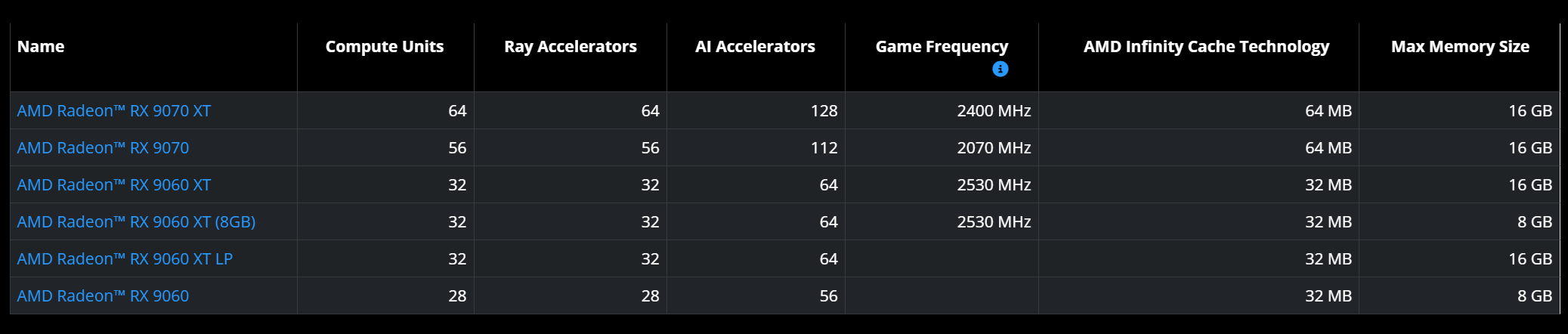Viewport: 1568px width, 334px height.
Task: Click the 112 AI Accelerators cell
Action: coord(823,148)
